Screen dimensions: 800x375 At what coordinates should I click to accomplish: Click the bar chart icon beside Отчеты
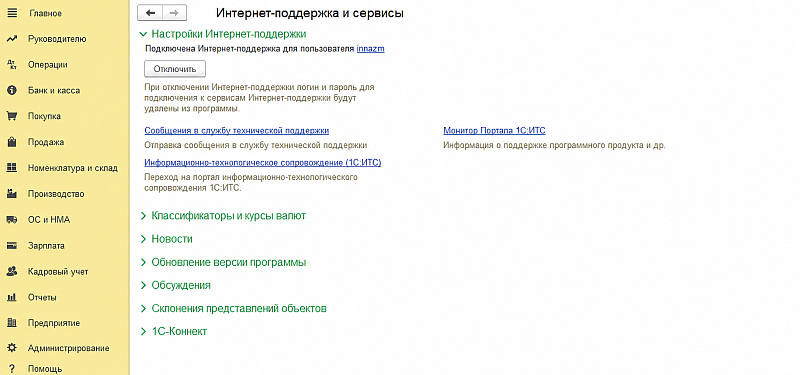pos(12,297)
